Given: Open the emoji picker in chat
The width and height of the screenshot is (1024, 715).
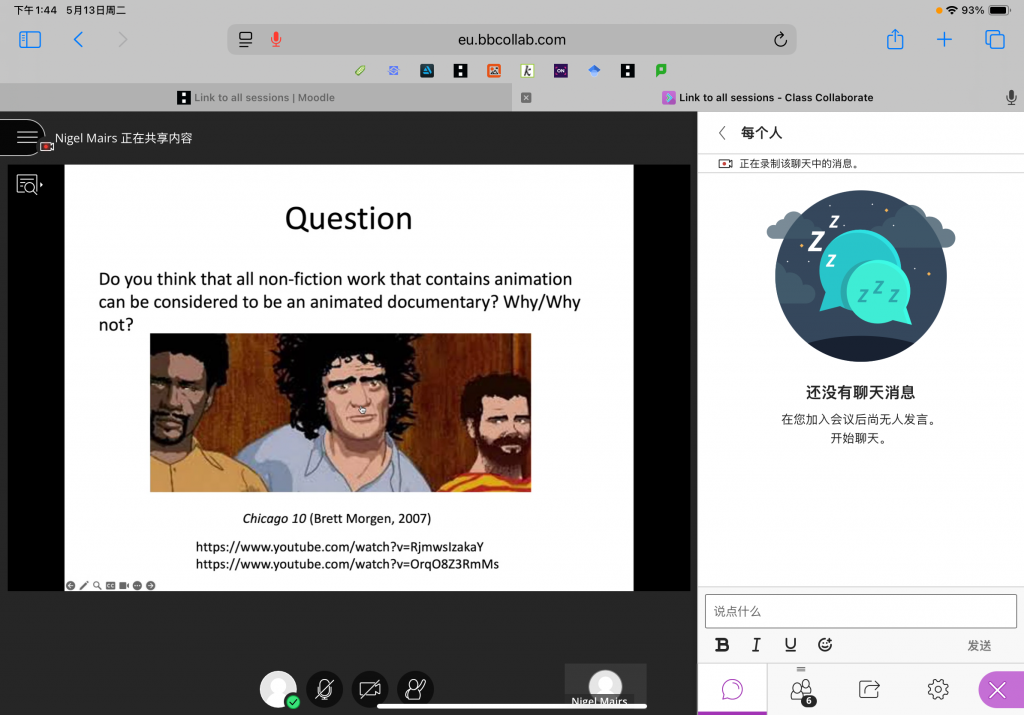Looking at the screenshot, I should [825, 645].
